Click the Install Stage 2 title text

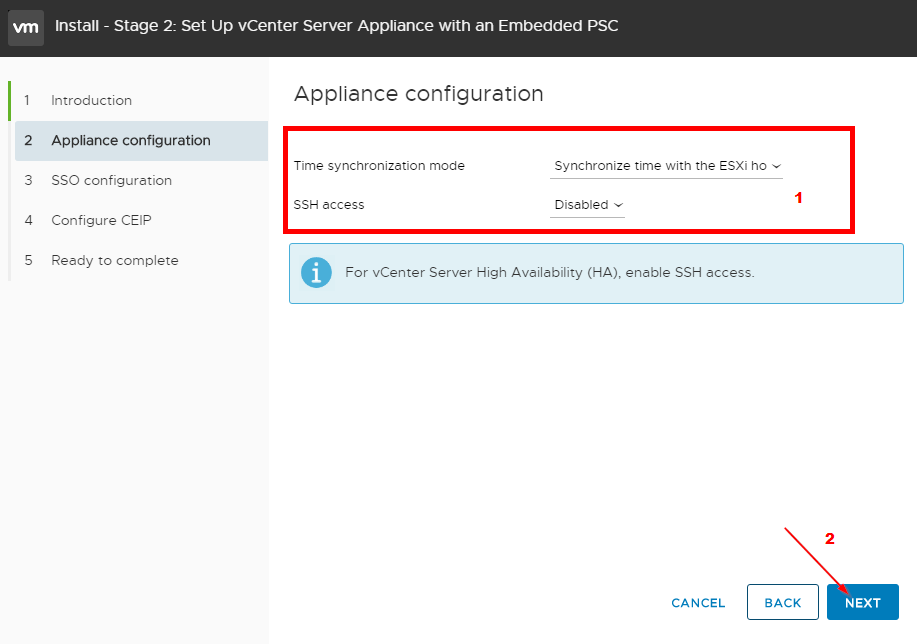tap(337, 26)
